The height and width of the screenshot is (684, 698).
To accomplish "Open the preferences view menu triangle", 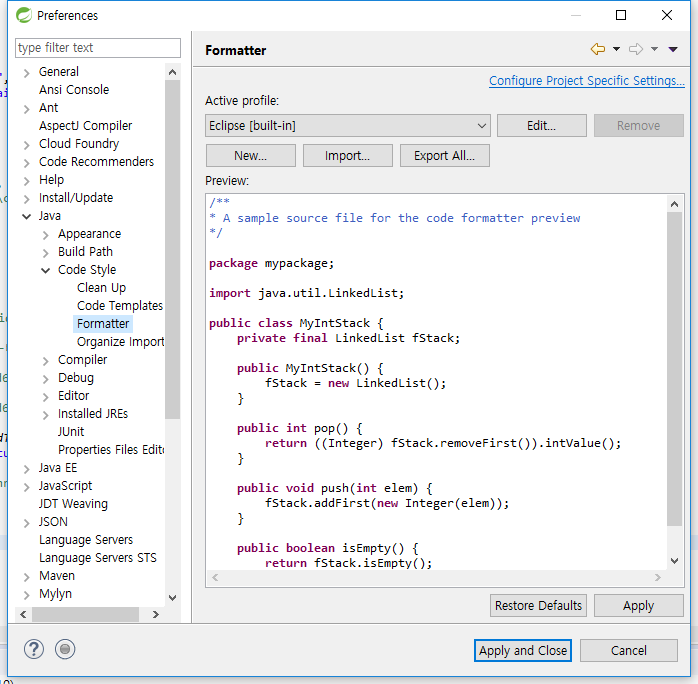I will (x=673, y=49).
